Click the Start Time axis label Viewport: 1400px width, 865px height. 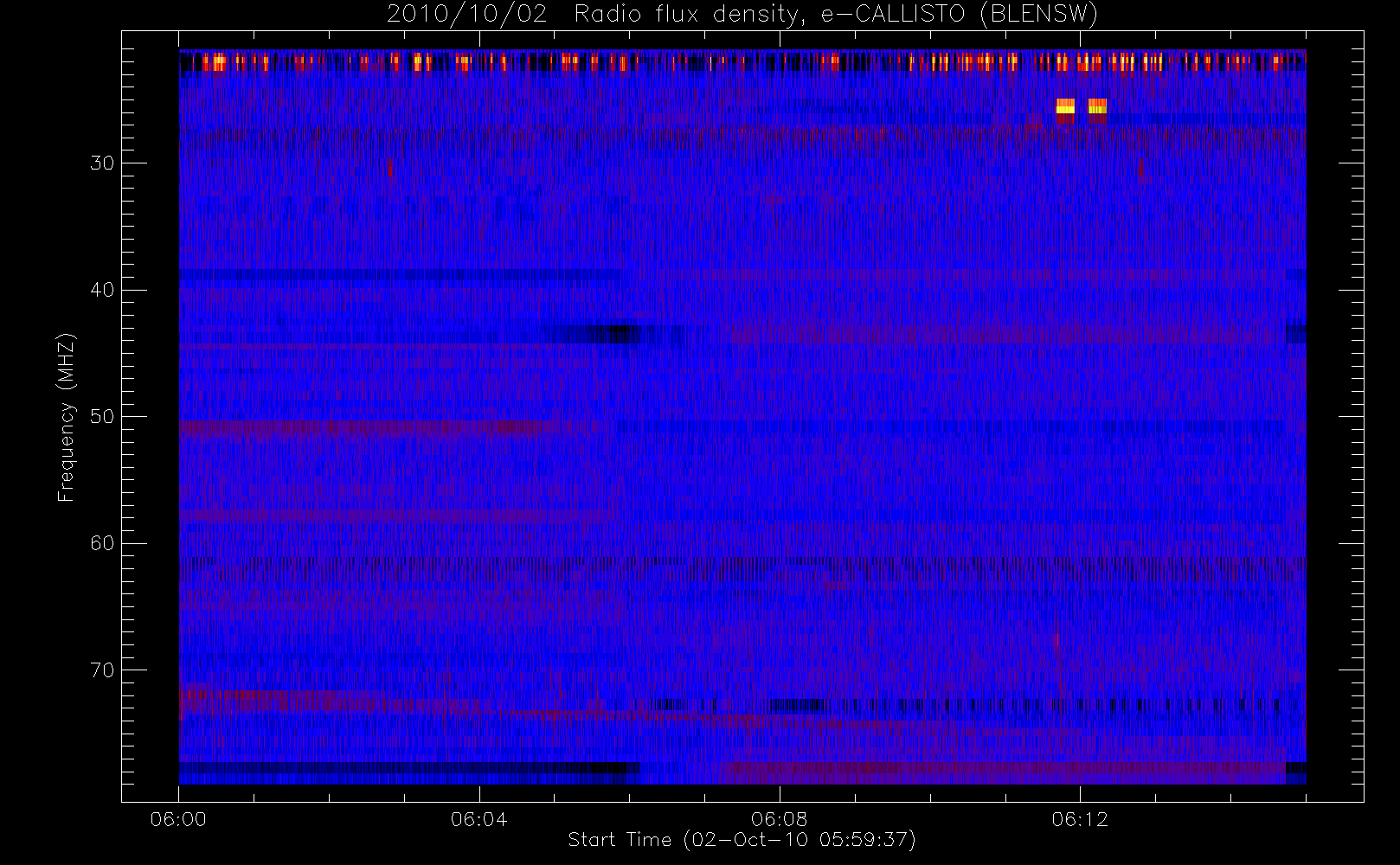tap(742, 840)
